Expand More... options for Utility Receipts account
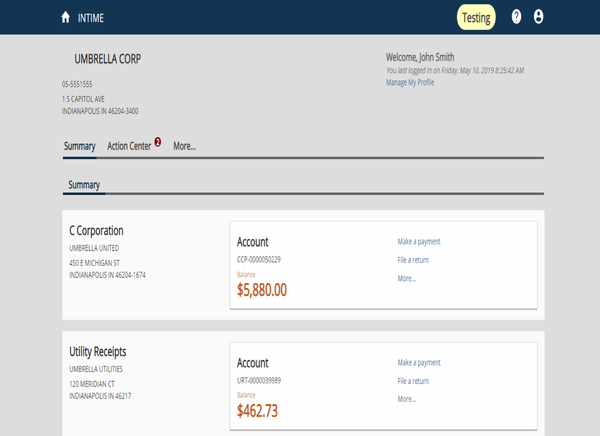The image size is (600, 436). [407, 399]
